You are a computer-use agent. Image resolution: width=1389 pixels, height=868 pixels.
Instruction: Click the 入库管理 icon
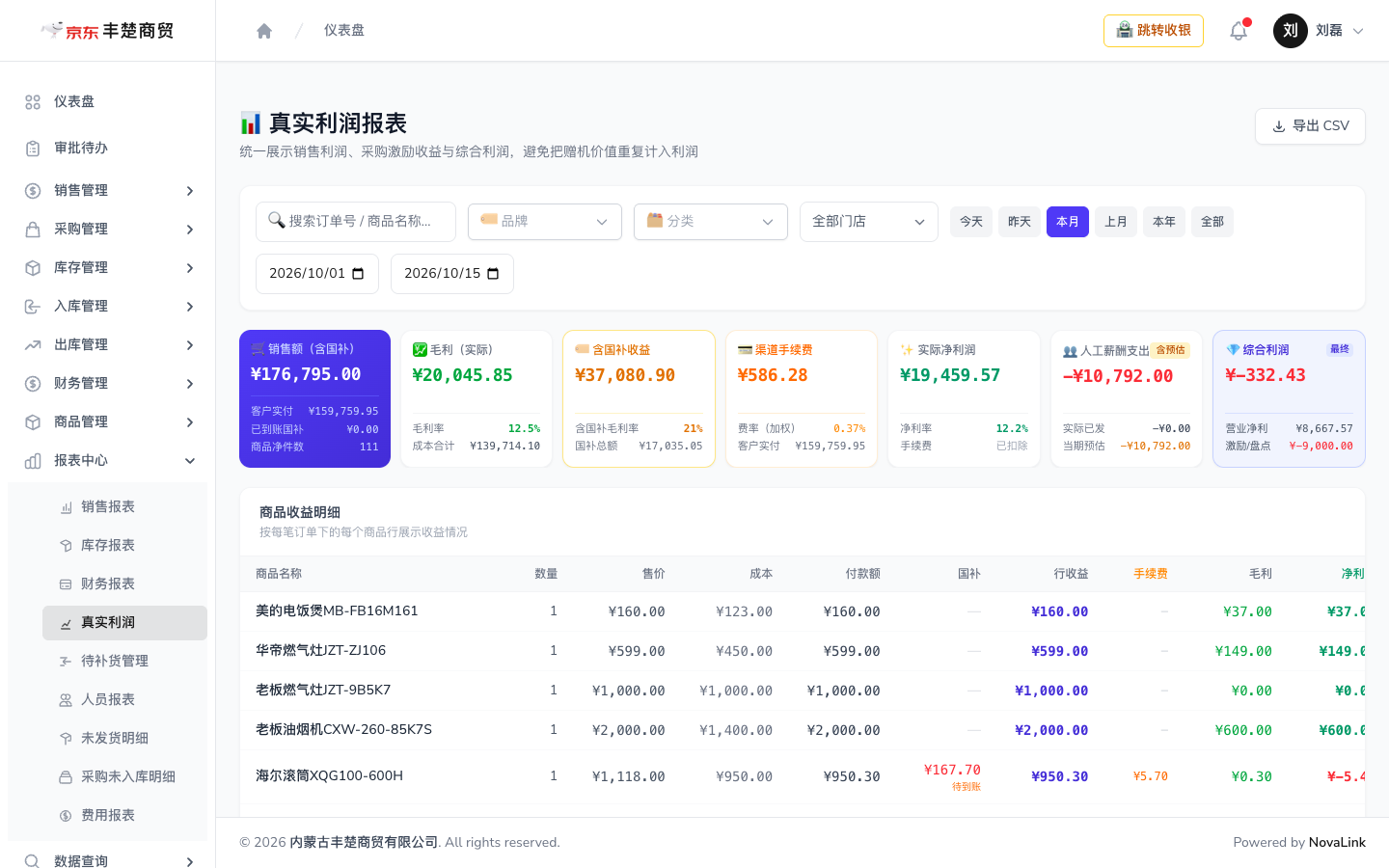pyautogui.click(x=33, y=307)
